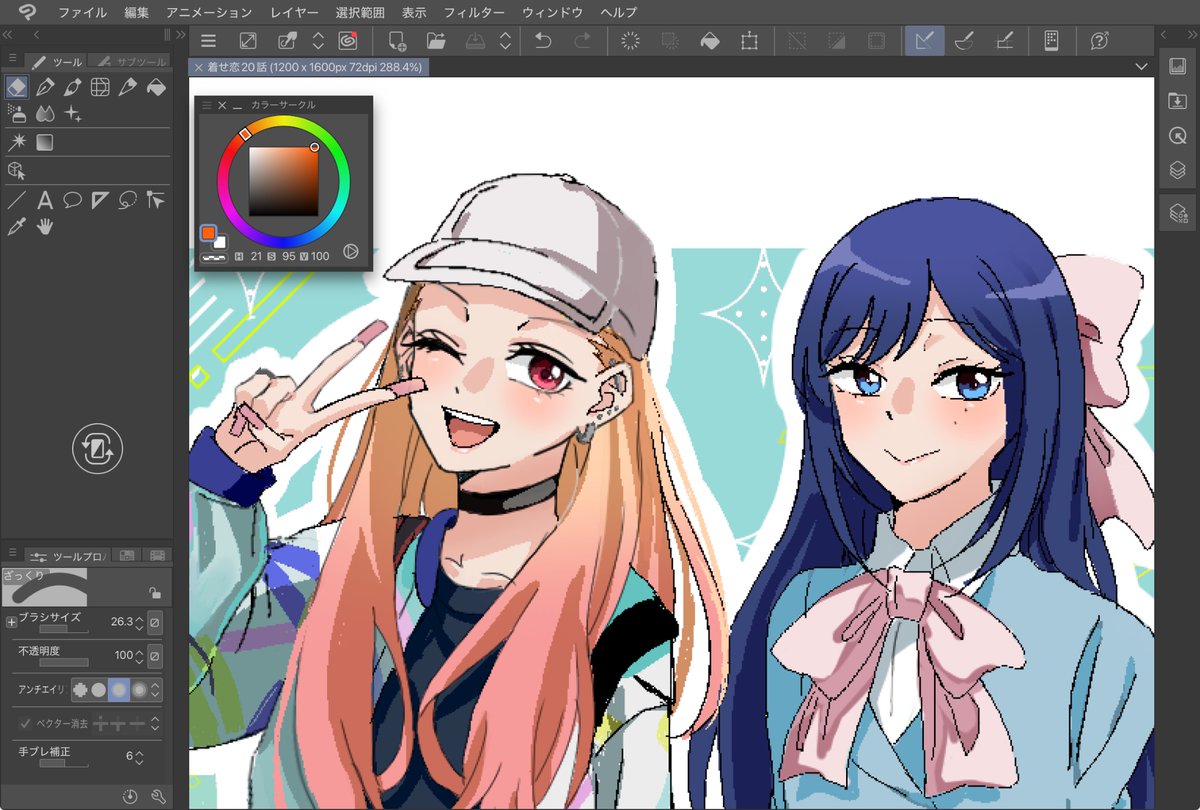Image resolution: width=1200 pixels, height=810 pixels.
Task: Open the ベクター消去 mode stepper arrows
Action: click(155, 723)
